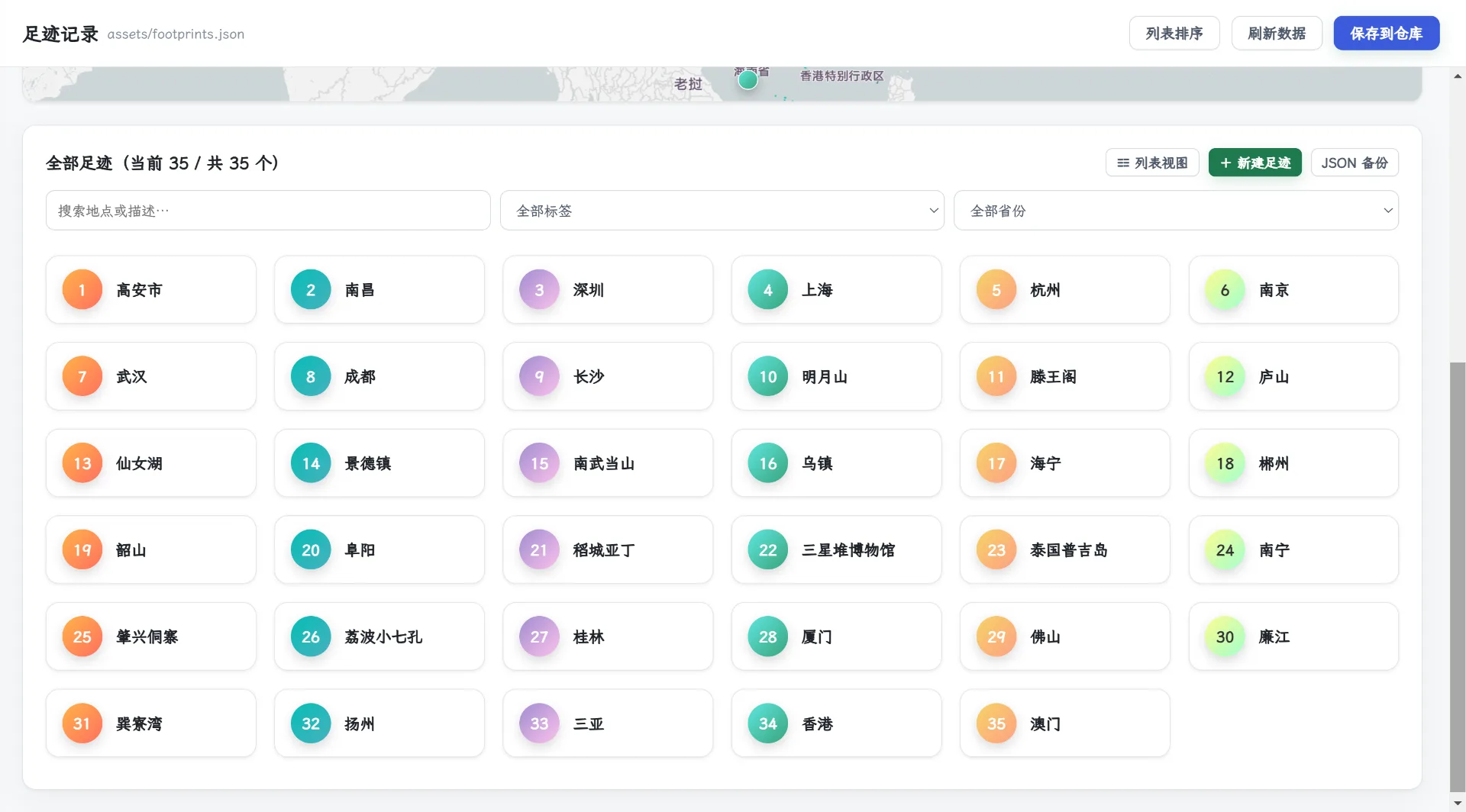1466x812 pixels.
Task: Click the 列表排序 button
Action: coord(1174,34)
